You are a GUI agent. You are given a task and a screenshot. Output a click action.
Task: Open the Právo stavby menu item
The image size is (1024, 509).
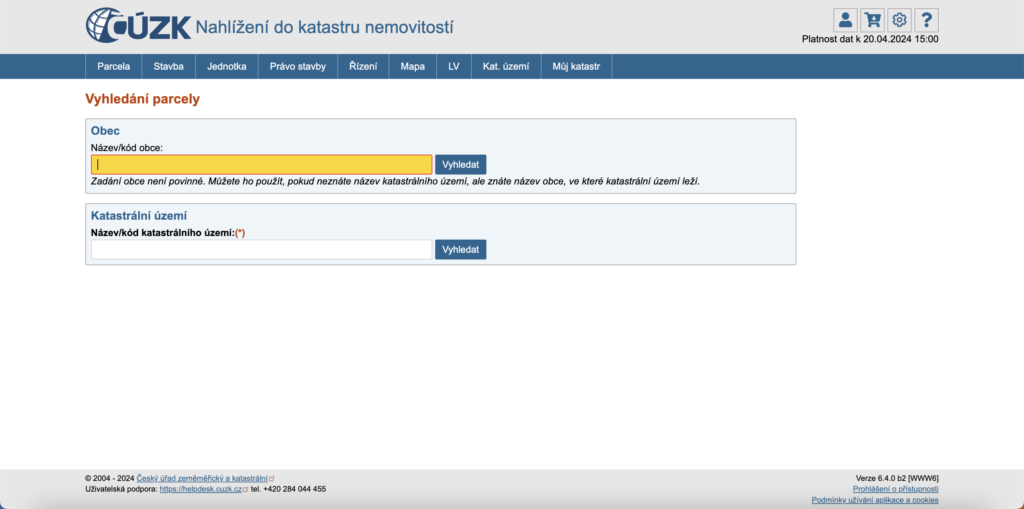[x=298, y=67]
